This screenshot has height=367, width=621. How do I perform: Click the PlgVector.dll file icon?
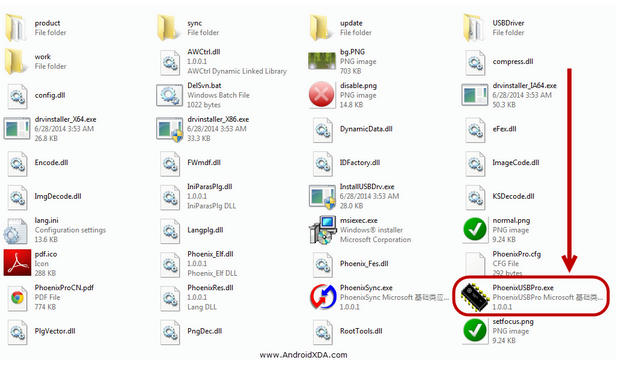[17, 331]
